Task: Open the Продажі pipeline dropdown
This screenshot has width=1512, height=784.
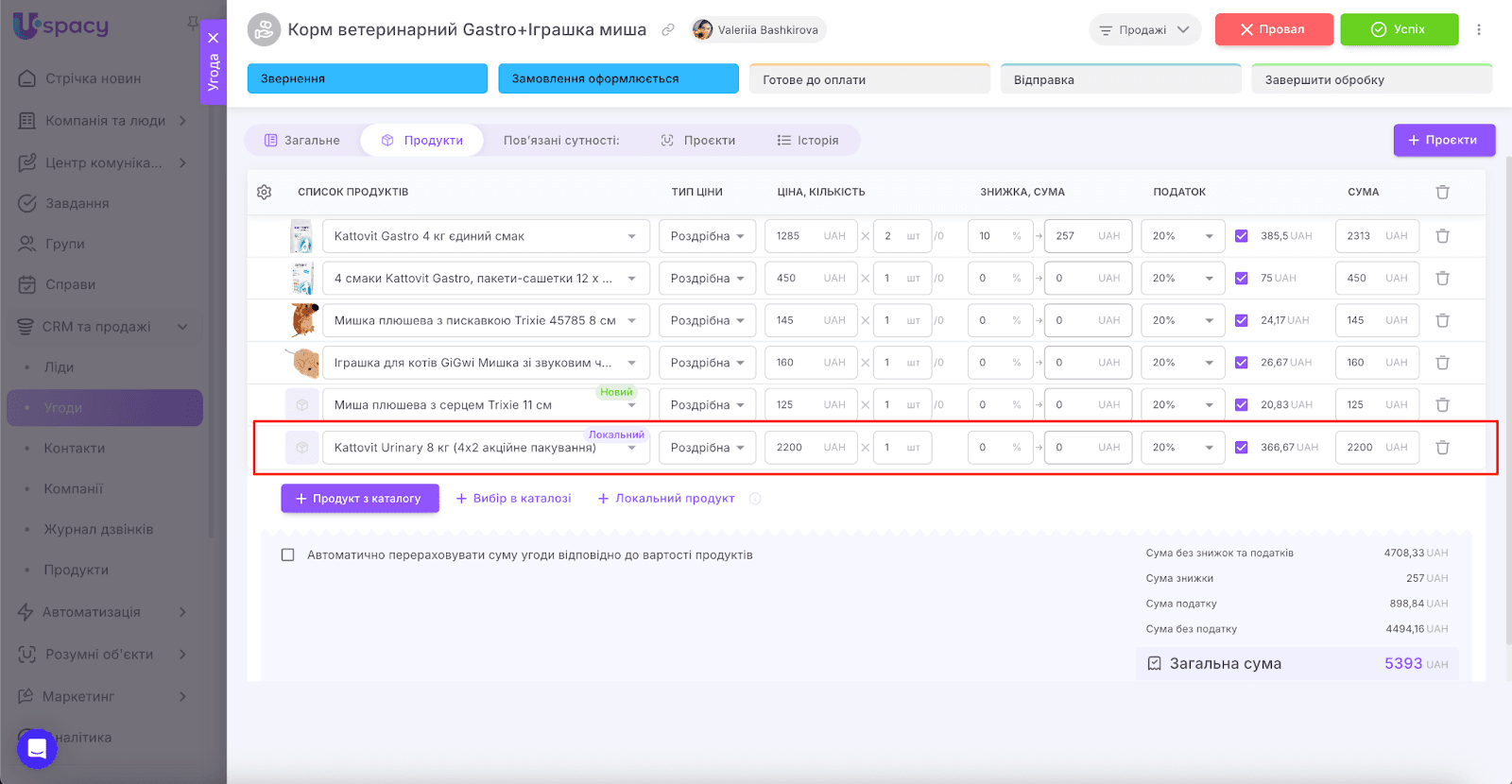Action: coord(1144,30)
